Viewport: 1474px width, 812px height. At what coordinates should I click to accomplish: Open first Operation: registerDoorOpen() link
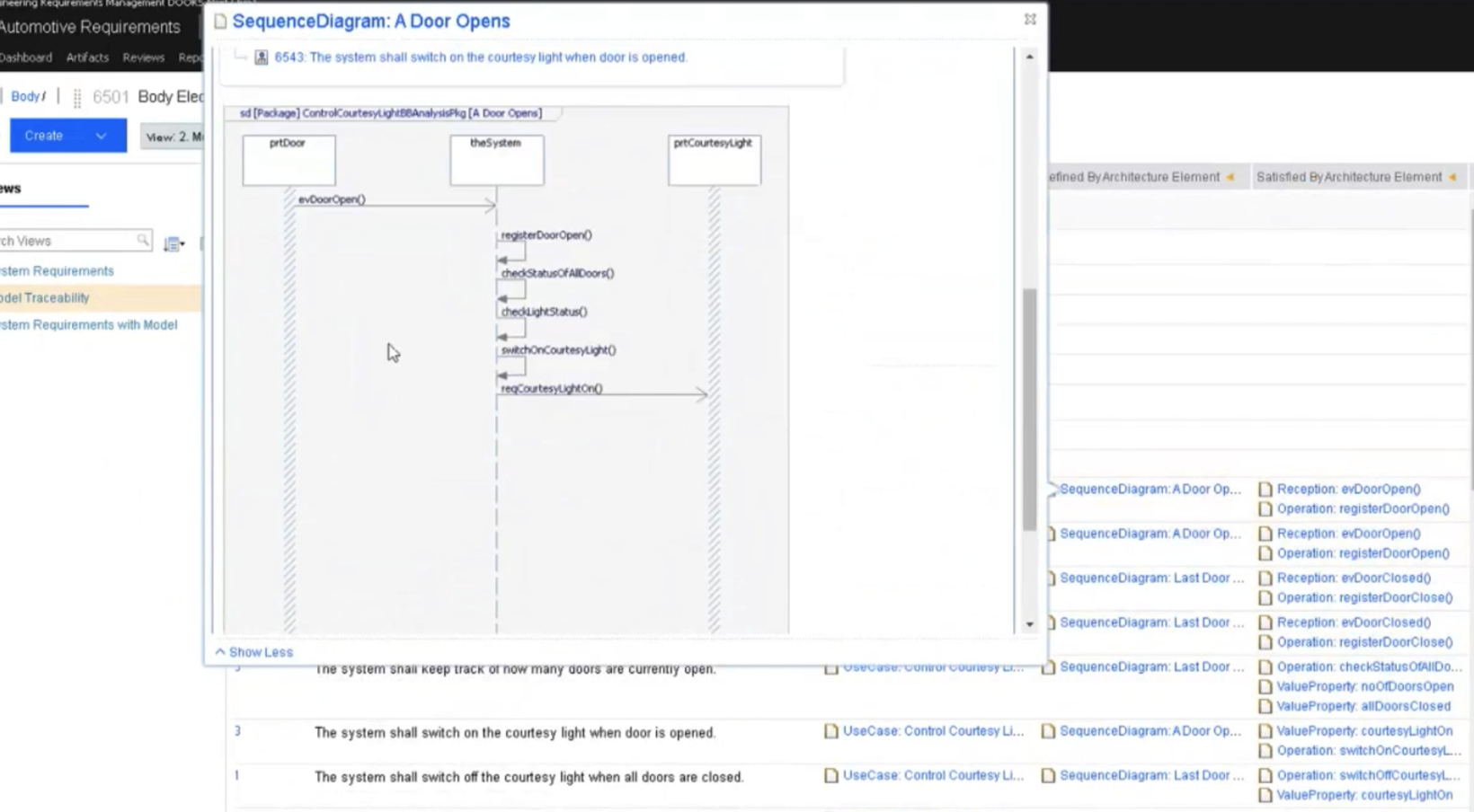coord(1363,509)
